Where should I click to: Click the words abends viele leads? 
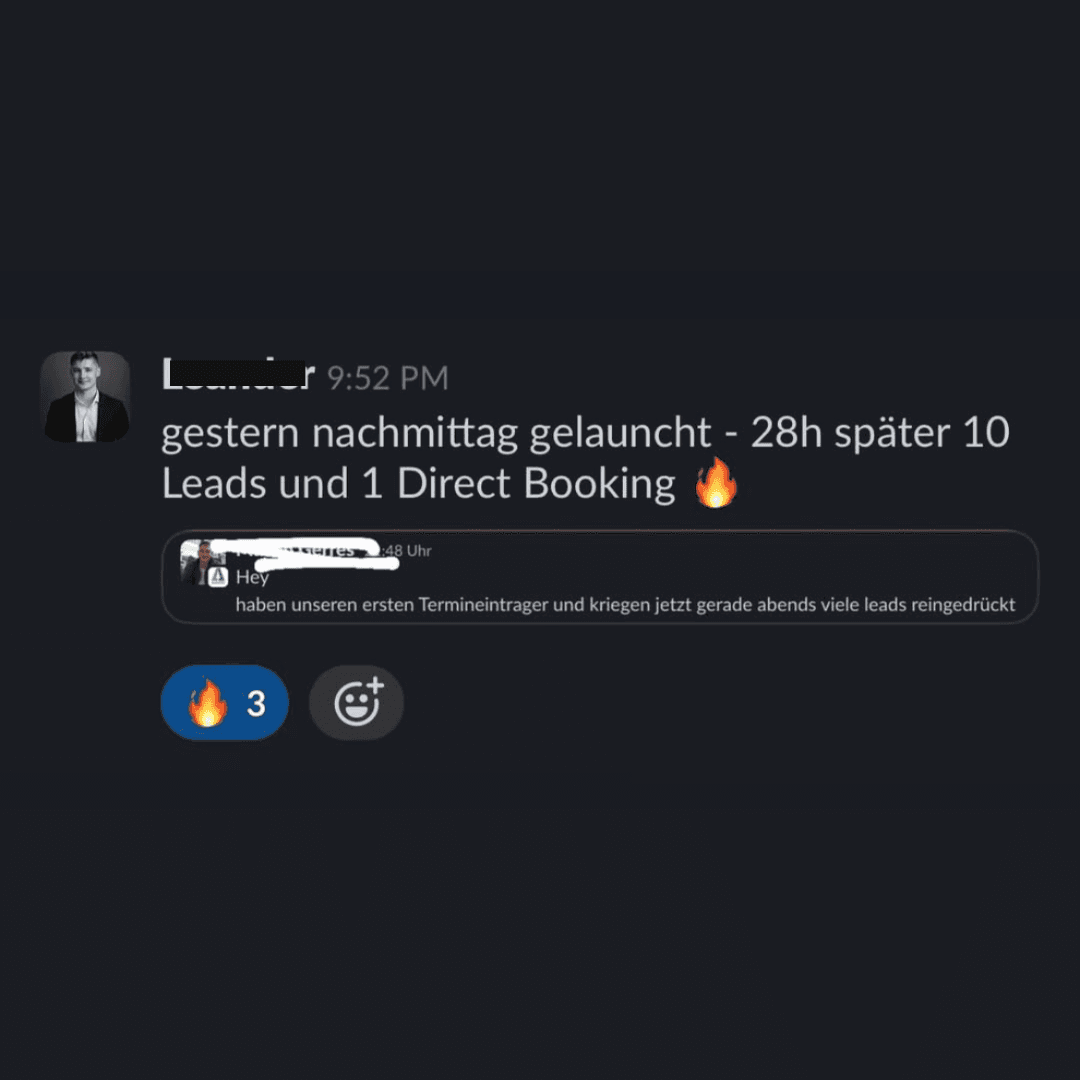pos(831,605)
